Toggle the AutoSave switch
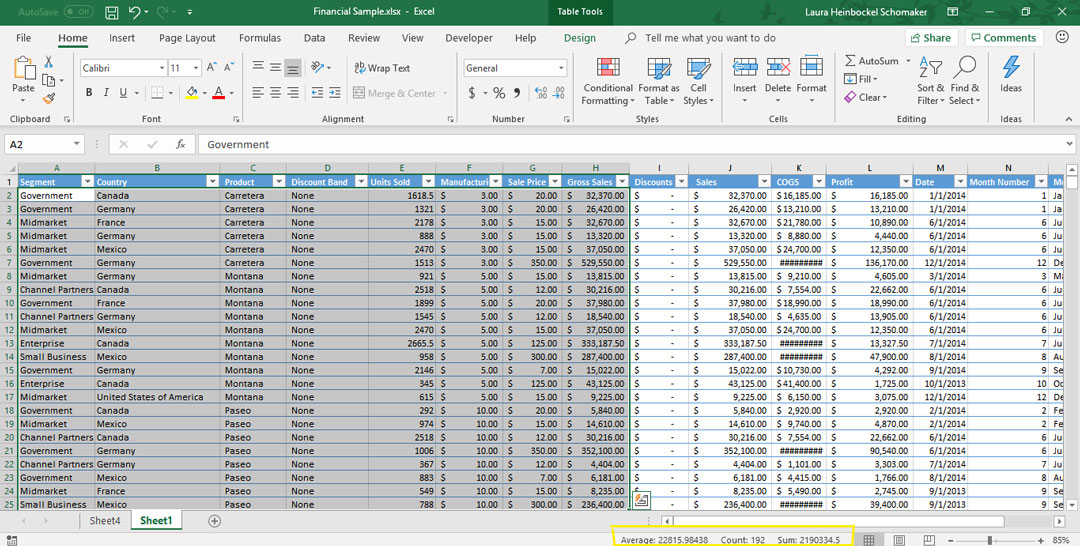The width and height of the screenshot is (1080, 546). pyautogui.click(x=79, y=12)
